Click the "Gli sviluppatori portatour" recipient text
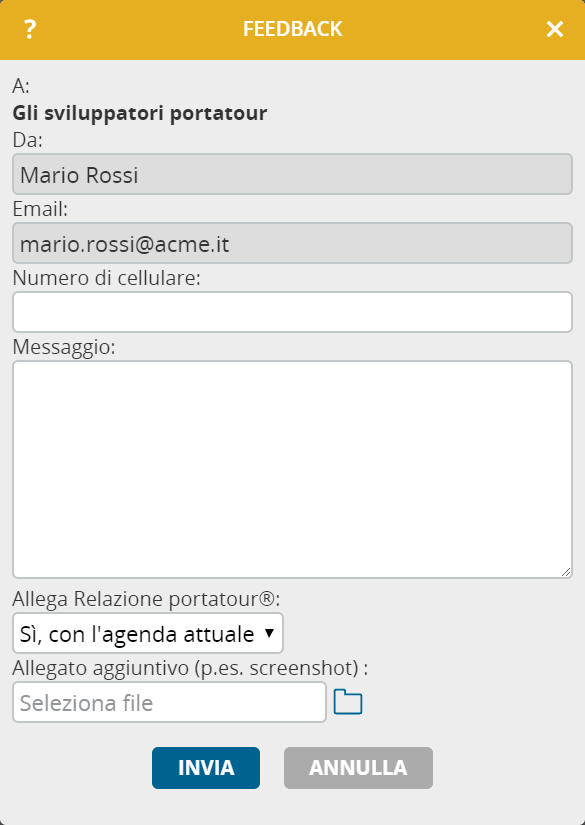Image resolution: width=585 pixels, height=825 pixels. [x=139, y=113]
